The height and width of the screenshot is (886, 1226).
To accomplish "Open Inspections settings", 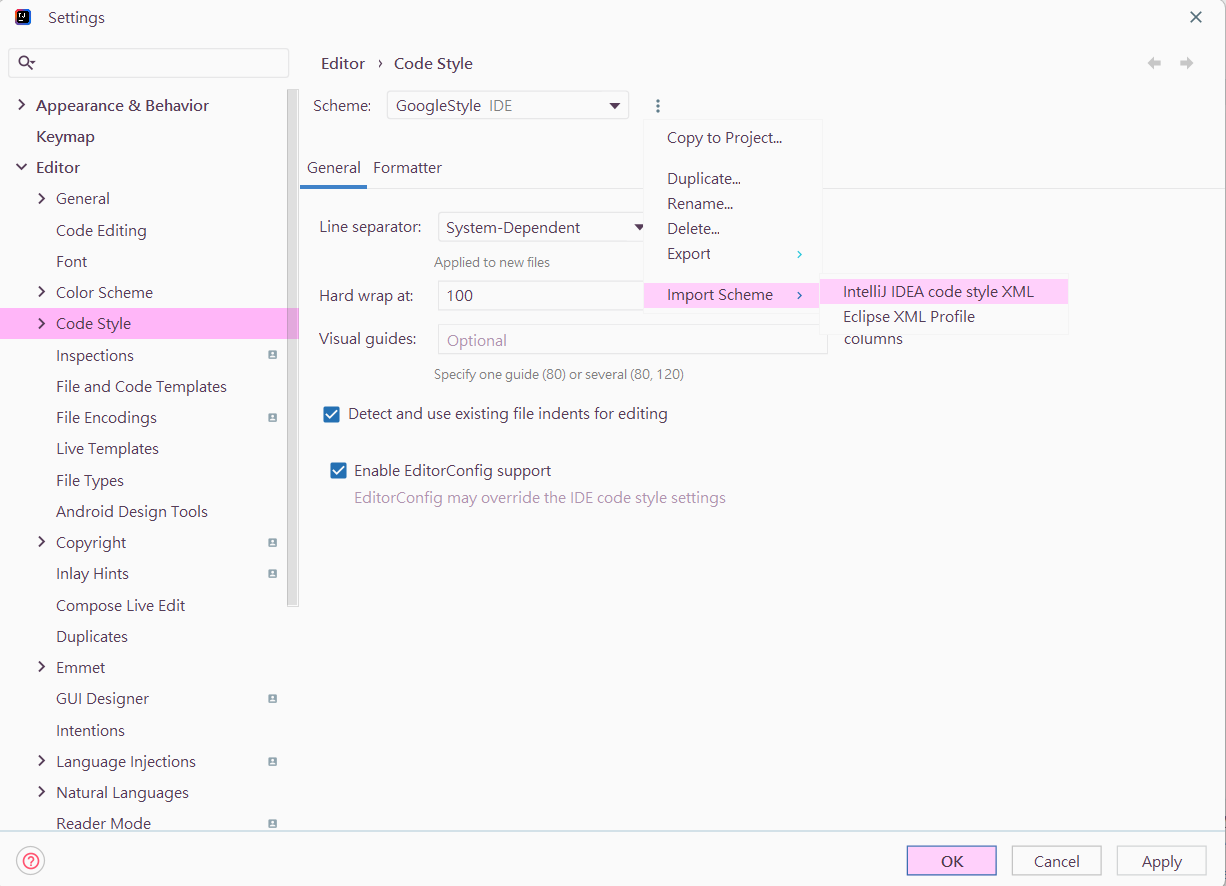I will point(95,355).
